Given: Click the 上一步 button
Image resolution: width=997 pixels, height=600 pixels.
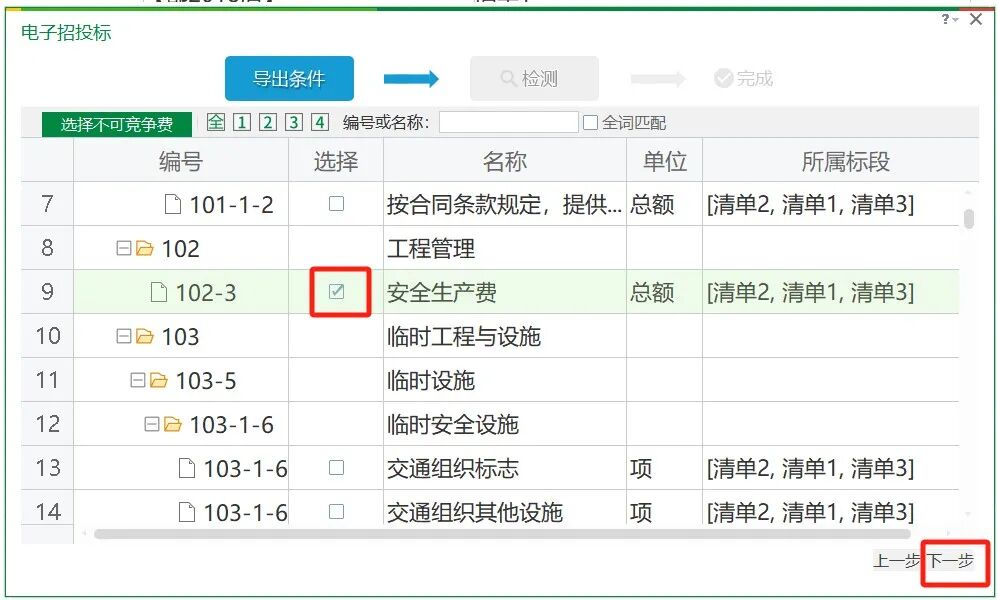Looking at the screenshot, I should pyautogui.click(x=897, y=561).
